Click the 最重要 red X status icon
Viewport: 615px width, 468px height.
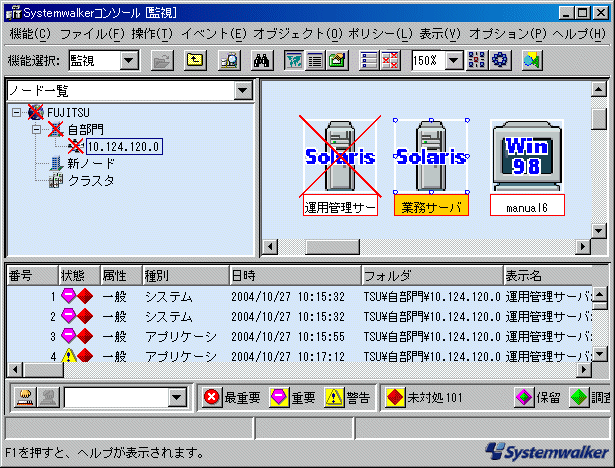pyautogui.click(x=211, y=397)
